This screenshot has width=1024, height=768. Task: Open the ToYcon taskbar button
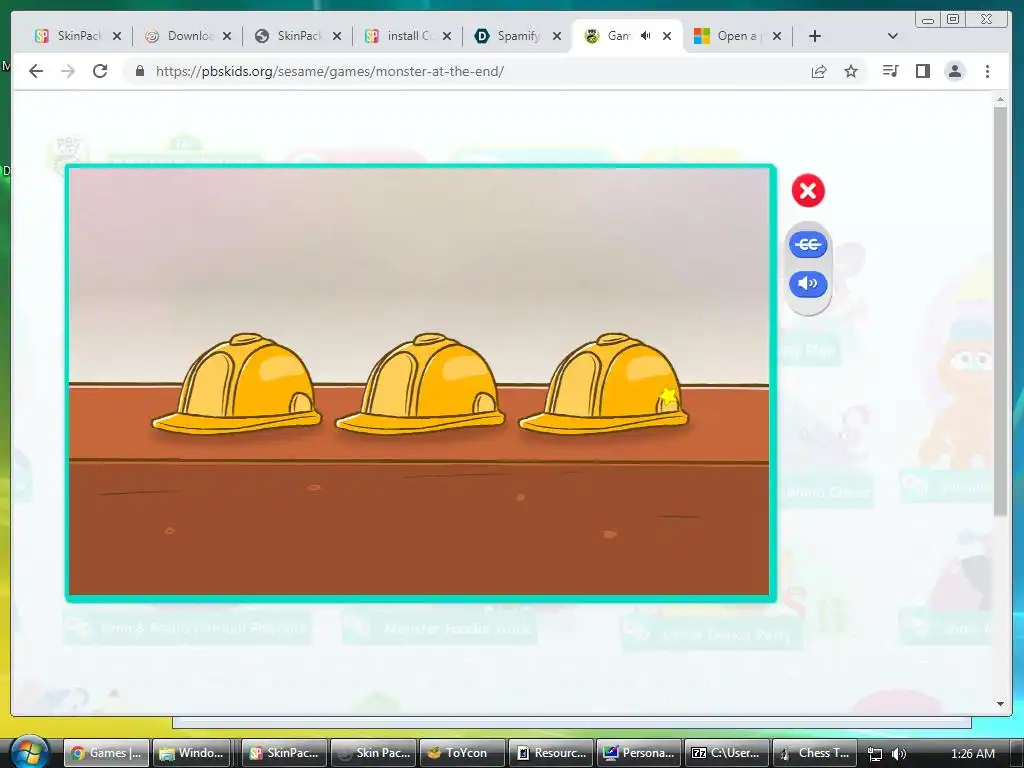coord(462,753)
